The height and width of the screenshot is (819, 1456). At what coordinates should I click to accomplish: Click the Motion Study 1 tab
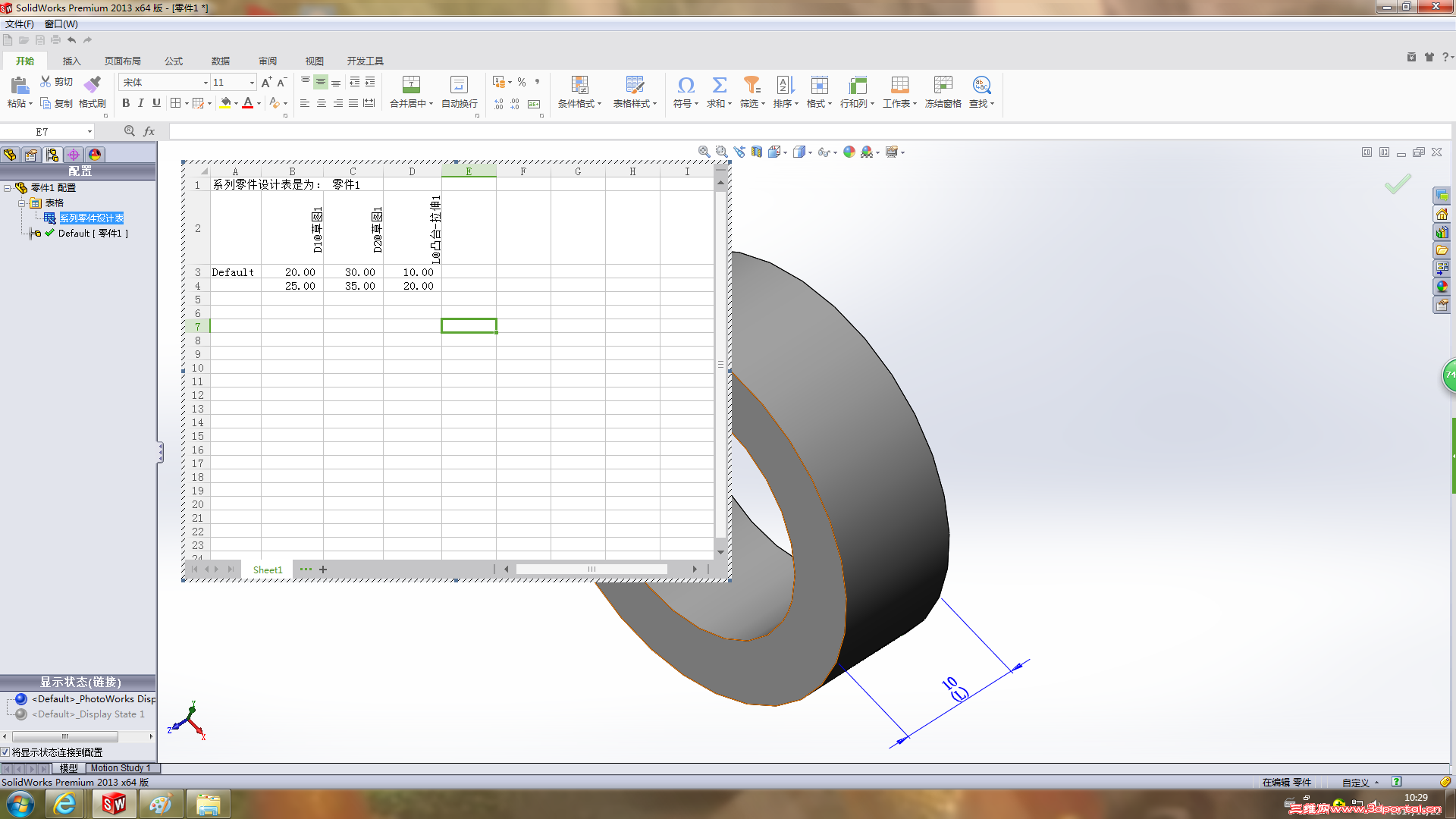tap(121, 768)
